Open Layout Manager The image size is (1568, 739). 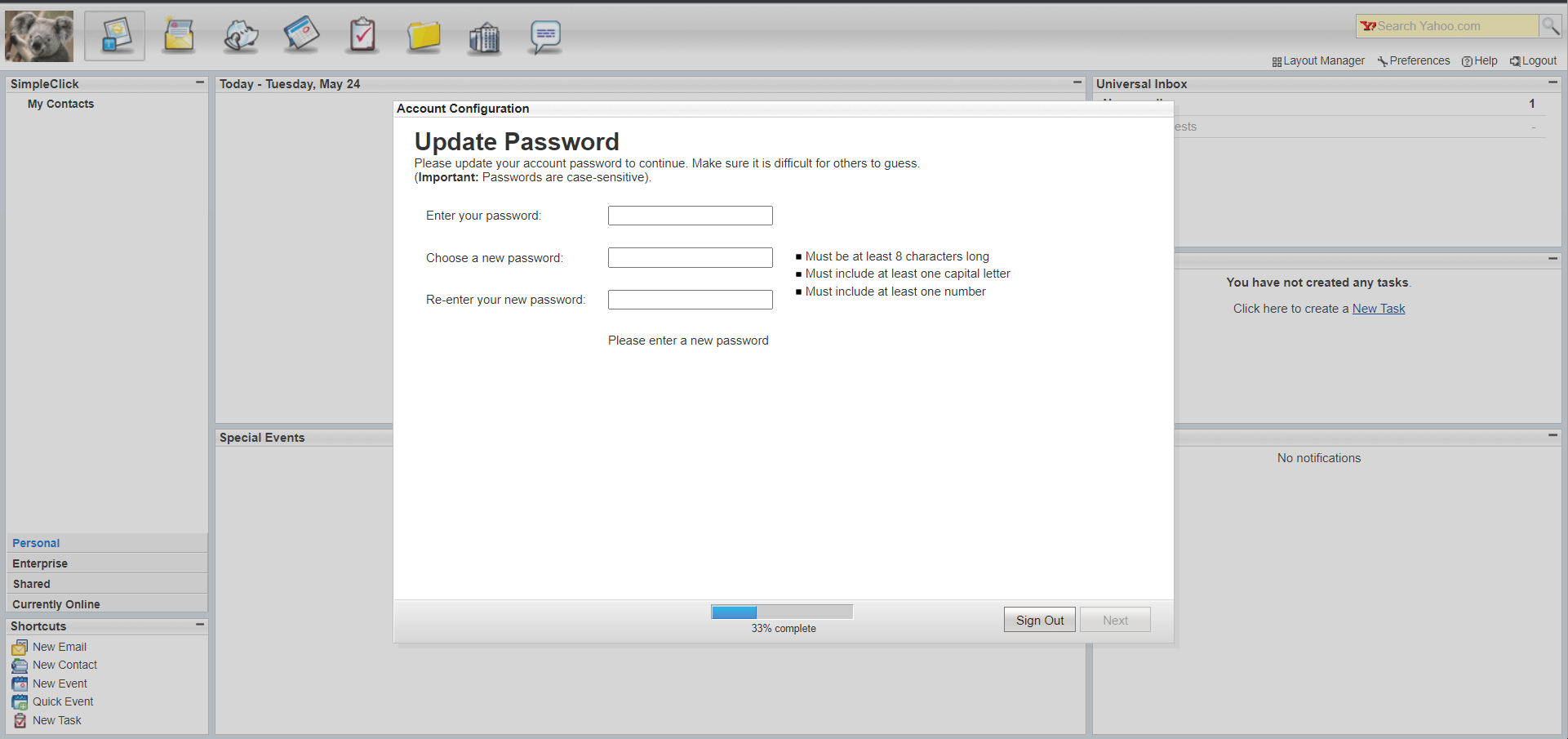(x=1318, y=60)
